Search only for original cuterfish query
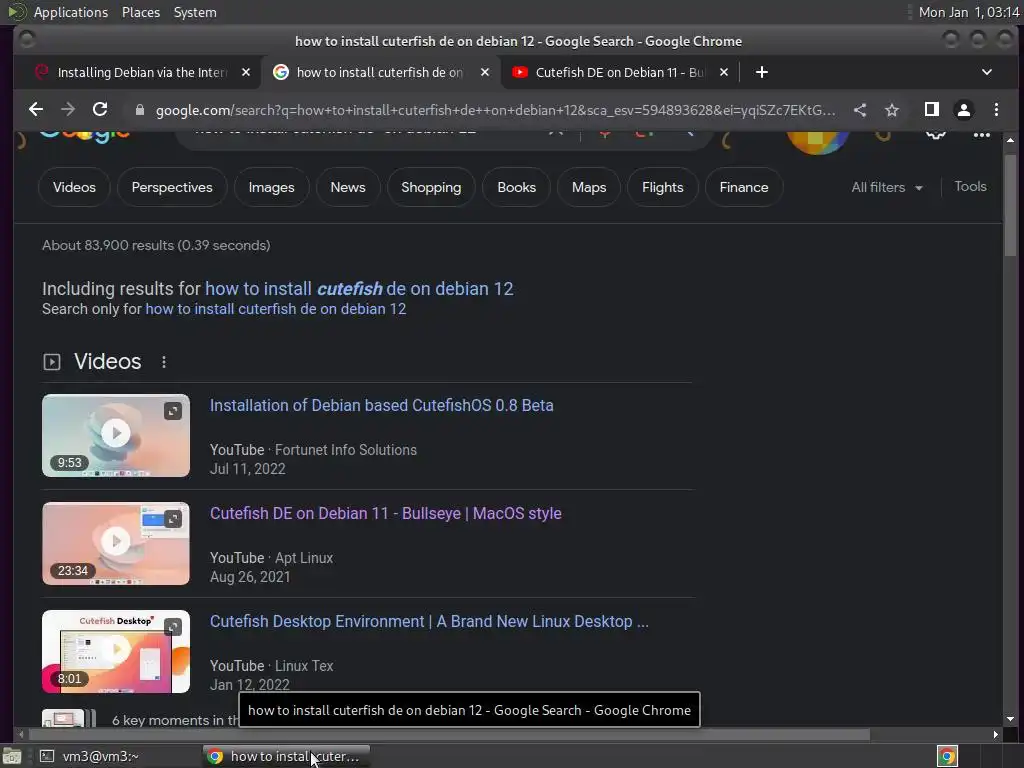The width and height of the screenshot is (1024, 768). [276, 309]
